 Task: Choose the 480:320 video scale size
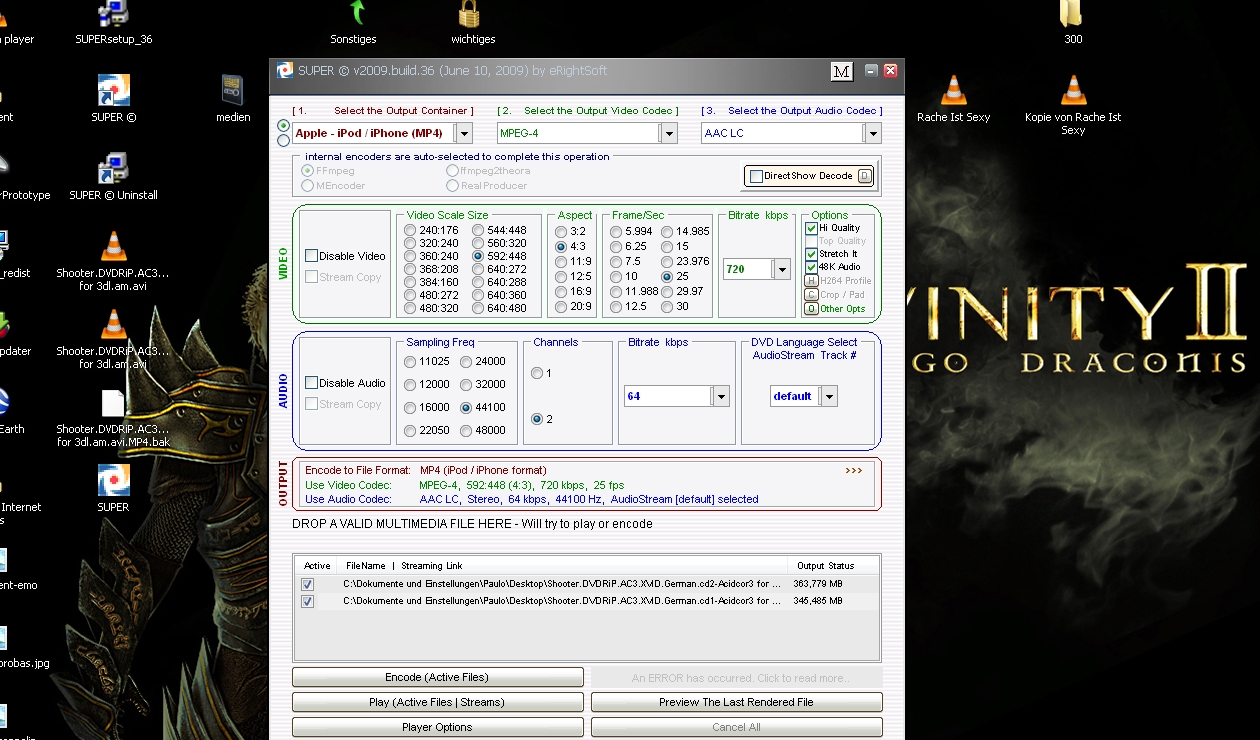(410, 308)
